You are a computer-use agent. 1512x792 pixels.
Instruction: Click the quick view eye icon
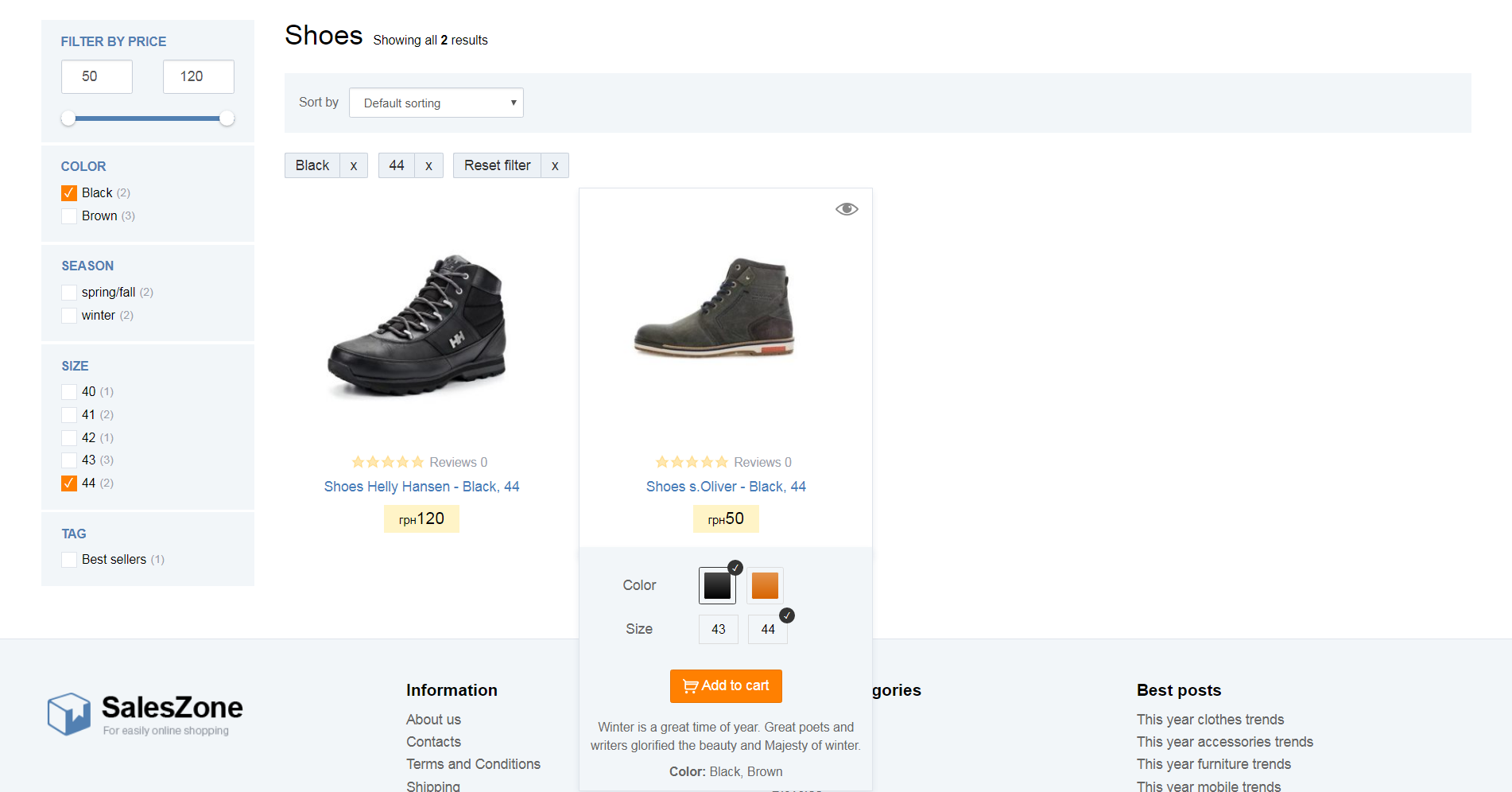tap(847, 209)
